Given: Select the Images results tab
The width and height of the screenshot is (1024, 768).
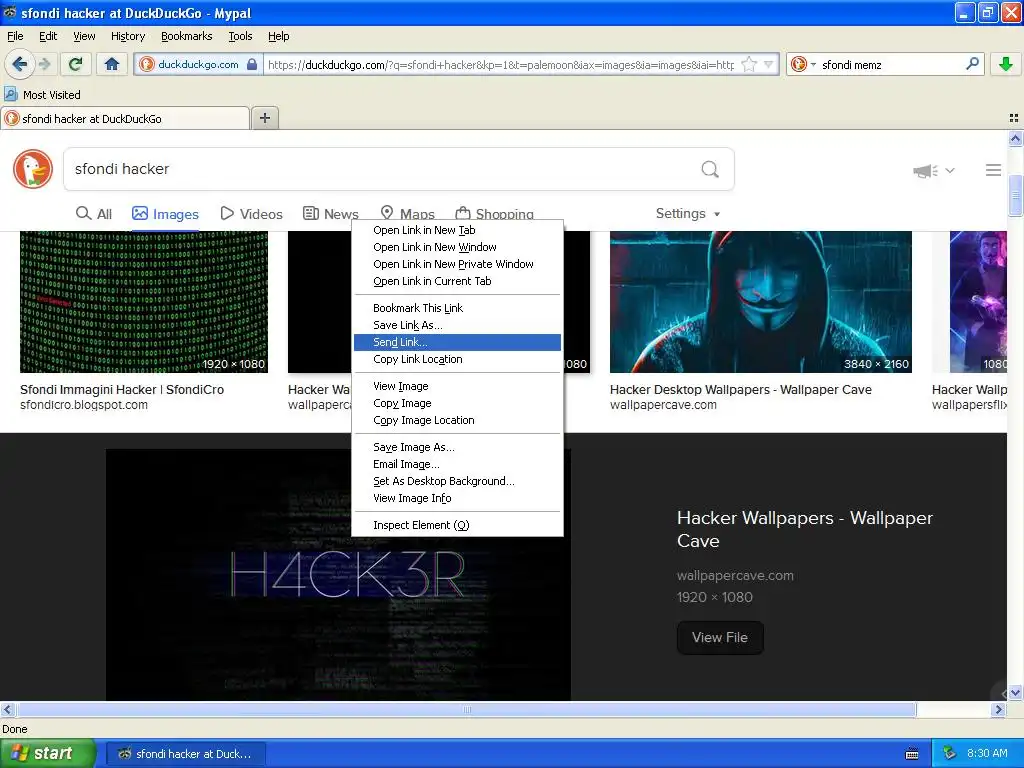Looking at the screenshot, I should click(165, 214).
